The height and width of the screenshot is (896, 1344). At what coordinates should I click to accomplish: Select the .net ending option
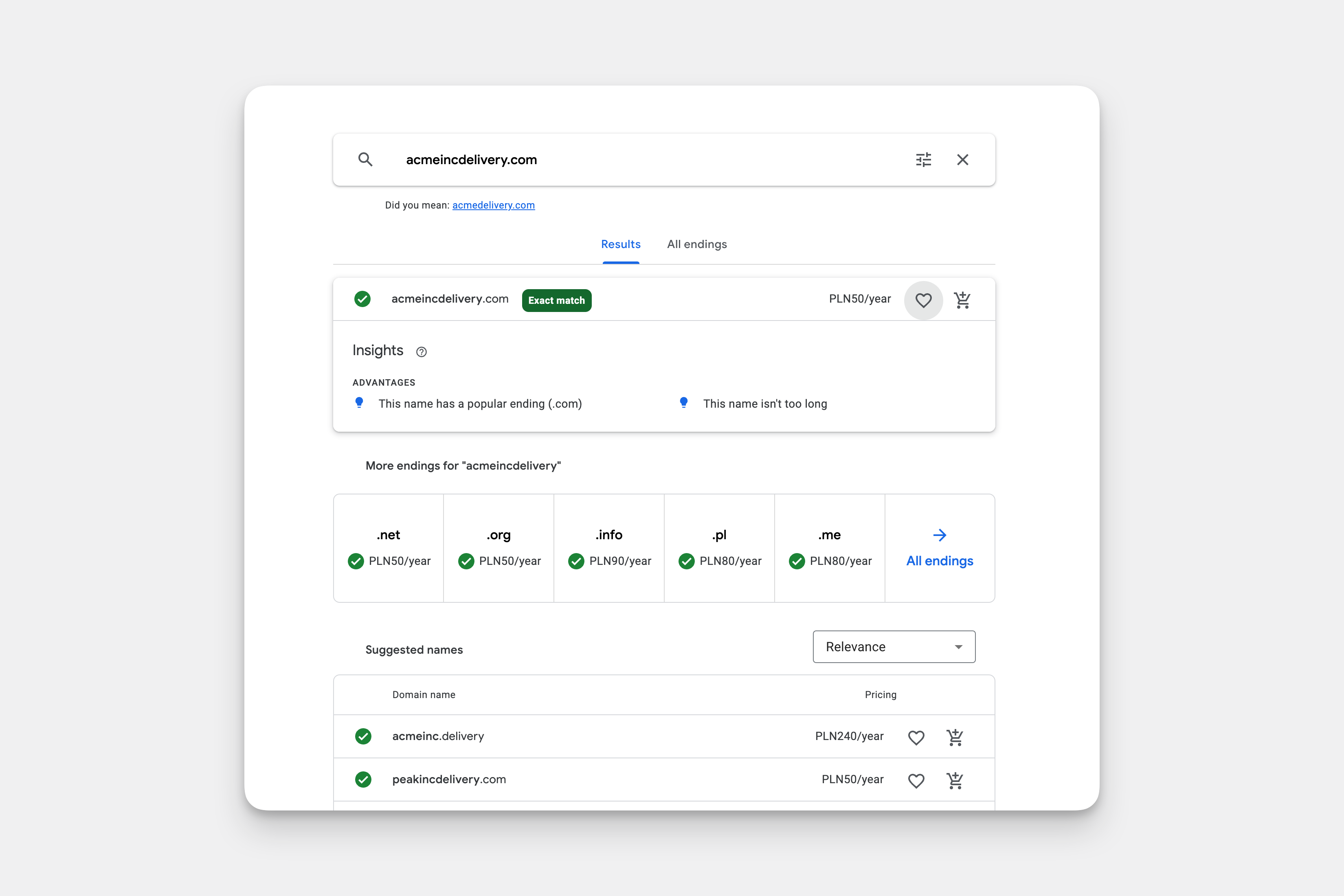pyautogui.click(x=389, y=548)
